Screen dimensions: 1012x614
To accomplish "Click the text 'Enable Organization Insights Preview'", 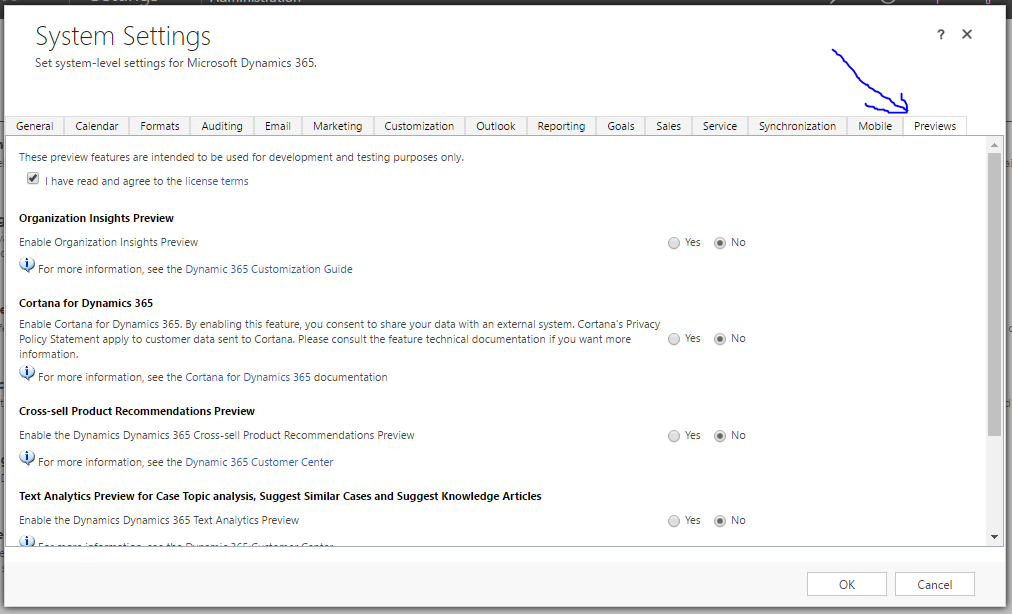I will tap(108, 243).
